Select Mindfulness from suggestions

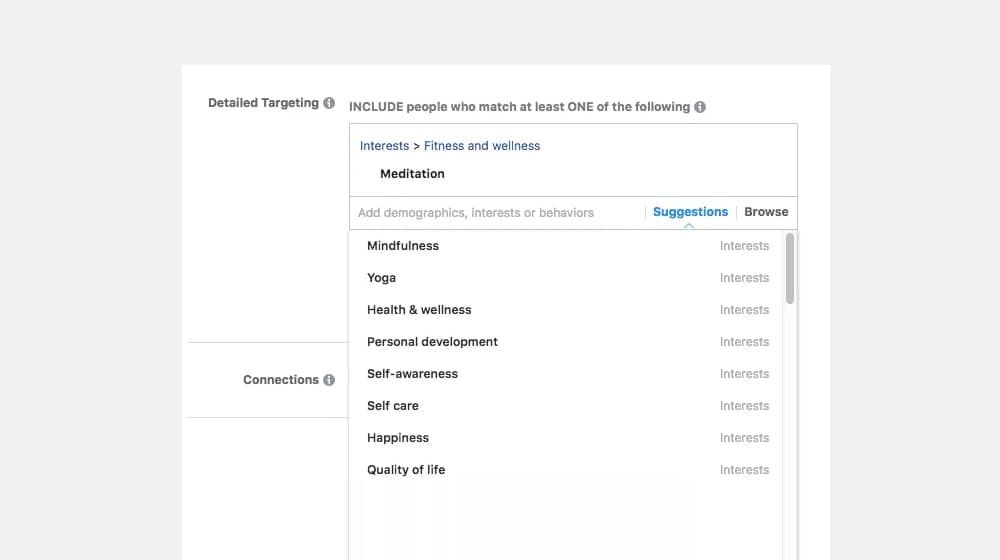click(x=403, y=246)
